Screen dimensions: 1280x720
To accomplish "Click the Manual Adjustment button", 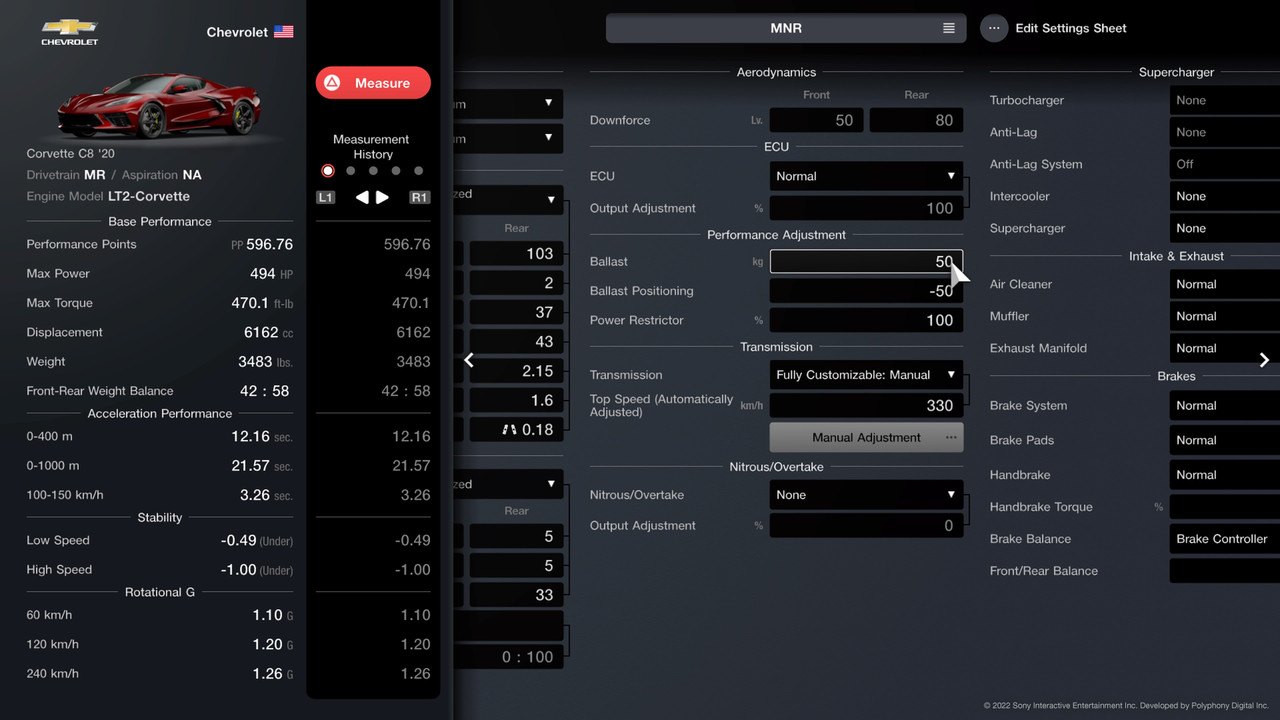I will click(866, 437).
